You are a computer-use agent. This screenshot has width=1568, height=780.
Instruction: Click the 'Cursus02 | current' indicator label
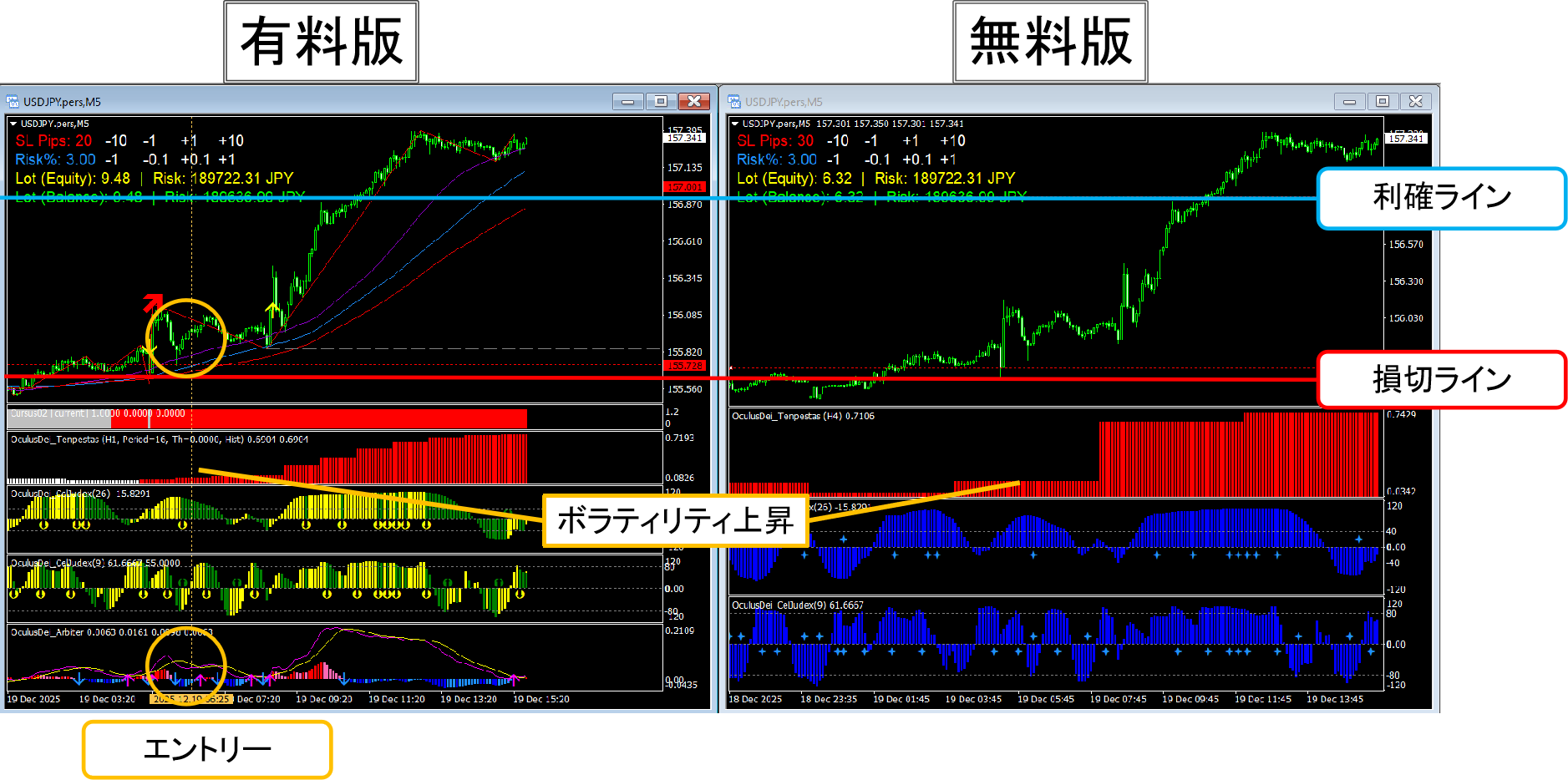(x=48, y=413)
